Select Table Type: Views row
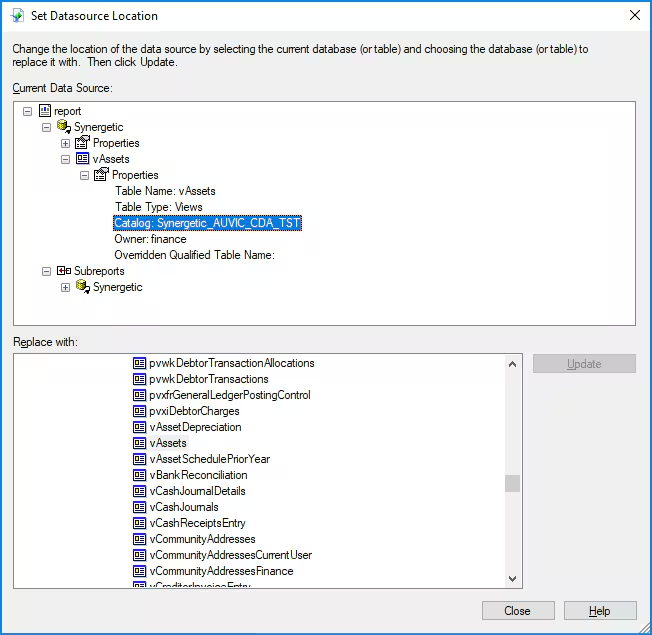The width and height of the screenshot is (652, 635). click(x=158, y=207)
